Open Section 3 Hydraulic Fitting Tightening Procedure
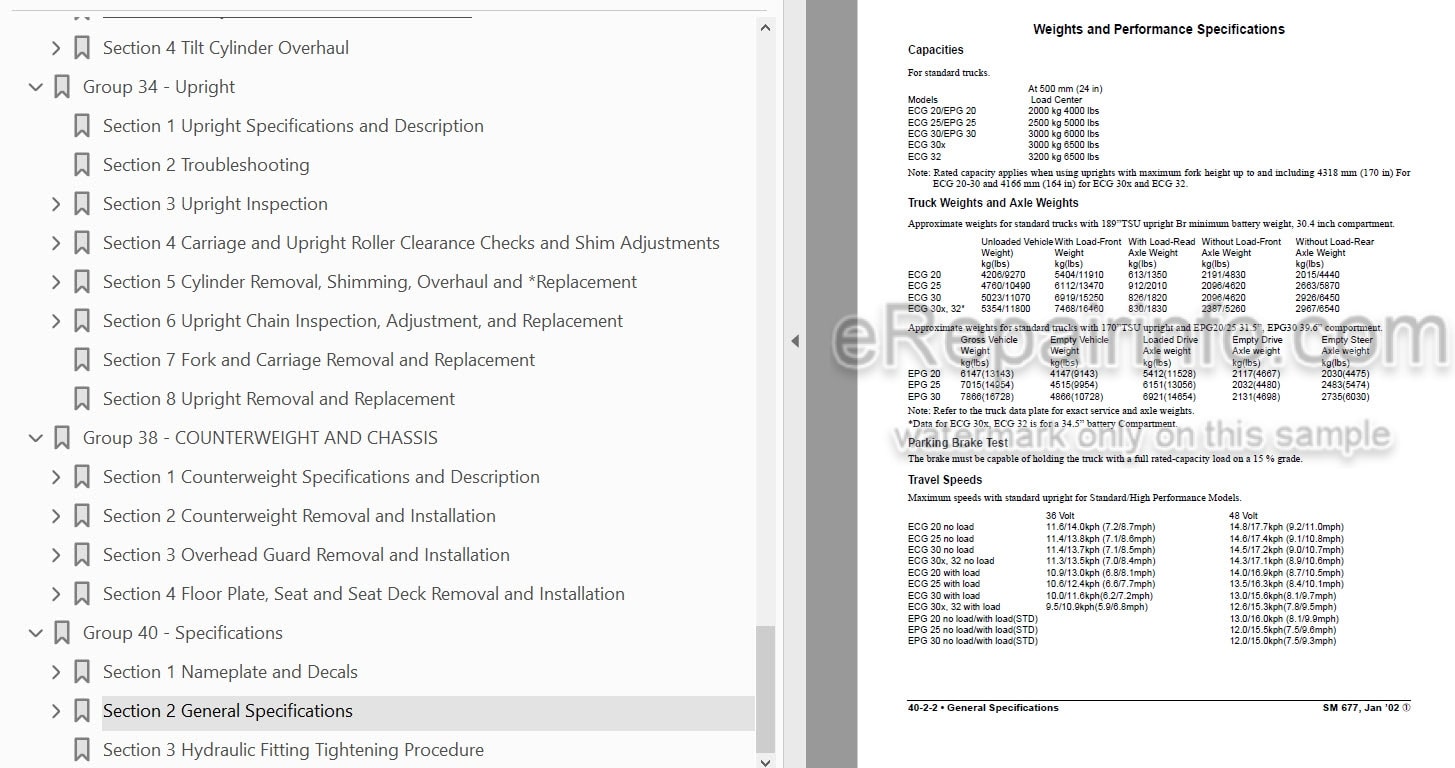The image size is (1455, 768). (x=293, y=750)
